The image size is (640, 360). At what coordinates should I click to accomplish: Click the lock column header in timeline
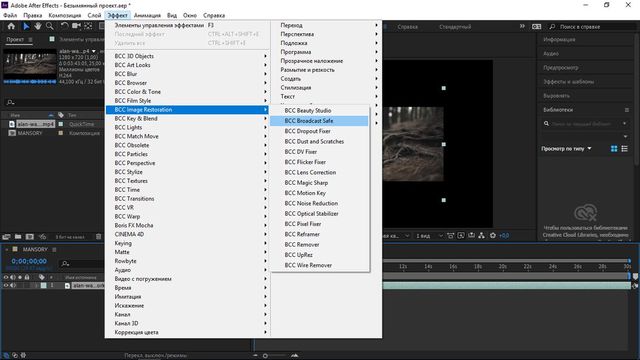(x=27, y=277)
